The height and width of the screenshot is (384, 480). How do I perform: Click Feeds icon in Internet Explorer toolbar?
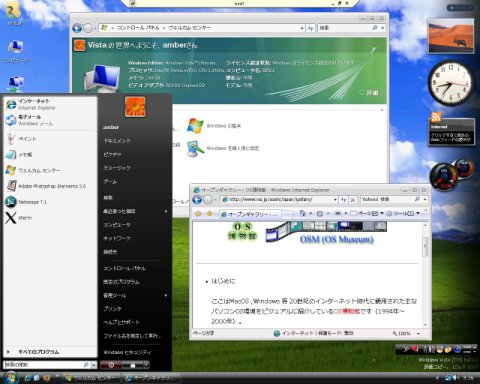319,213
